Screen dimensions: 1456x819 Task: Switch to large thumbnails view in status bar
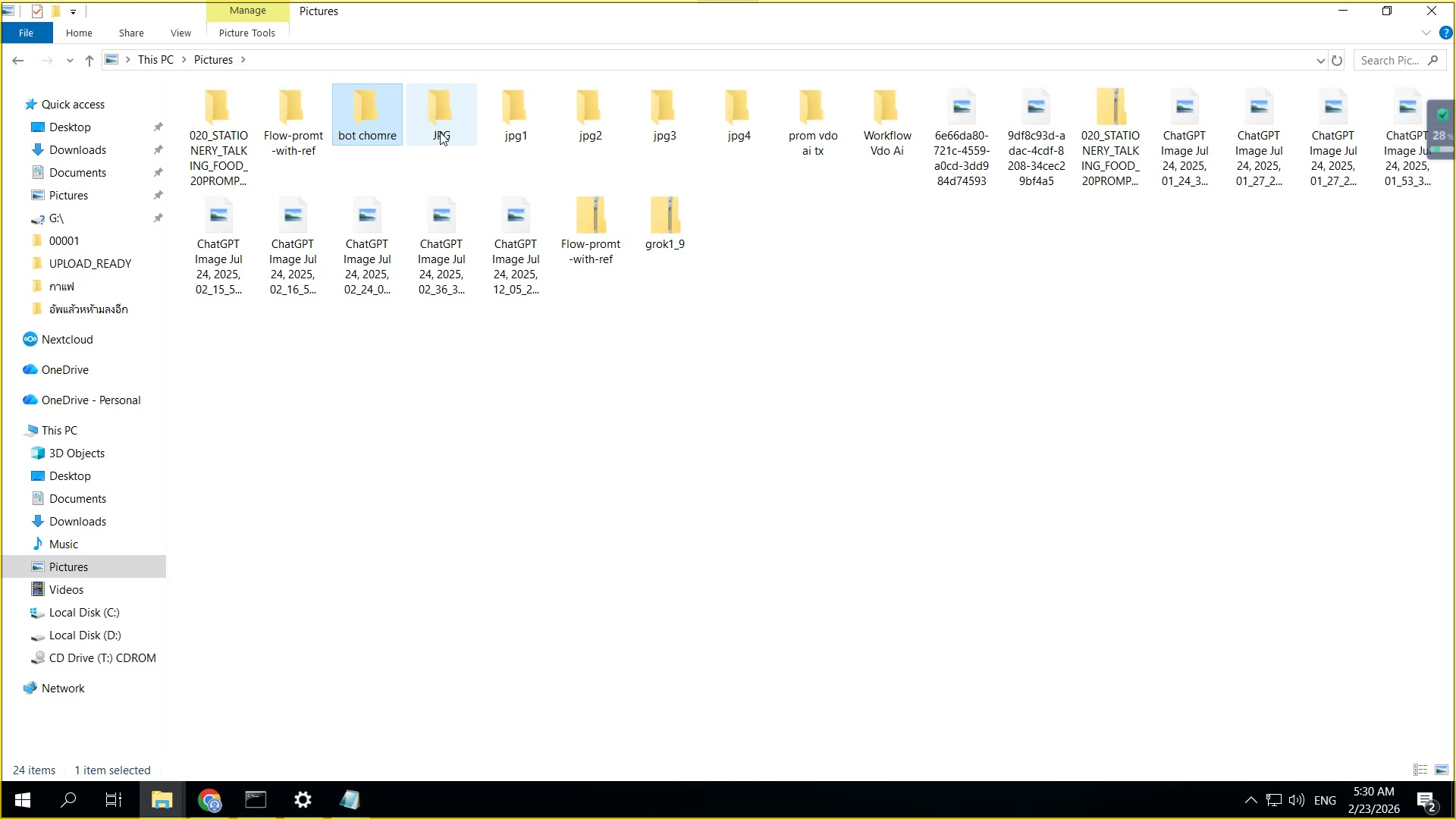pyautogui.click(x=1440, y=770)
